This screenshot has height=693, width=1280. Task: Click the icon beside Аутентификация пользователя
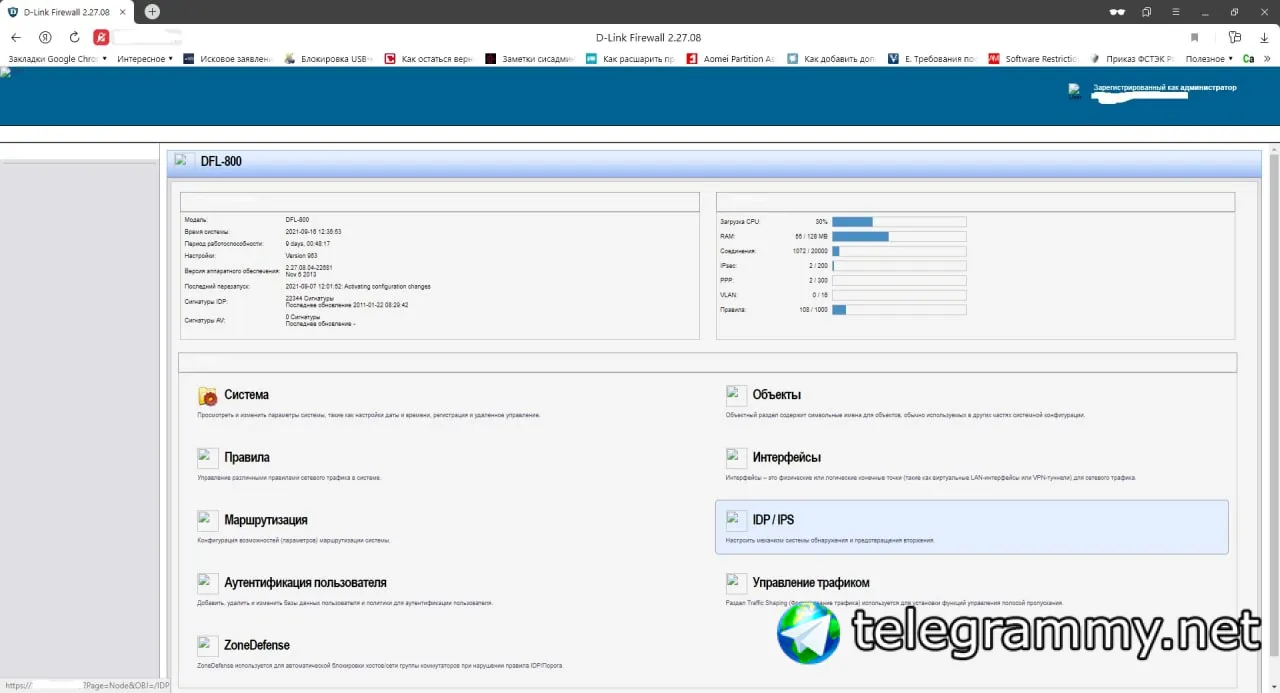point(208,583)
